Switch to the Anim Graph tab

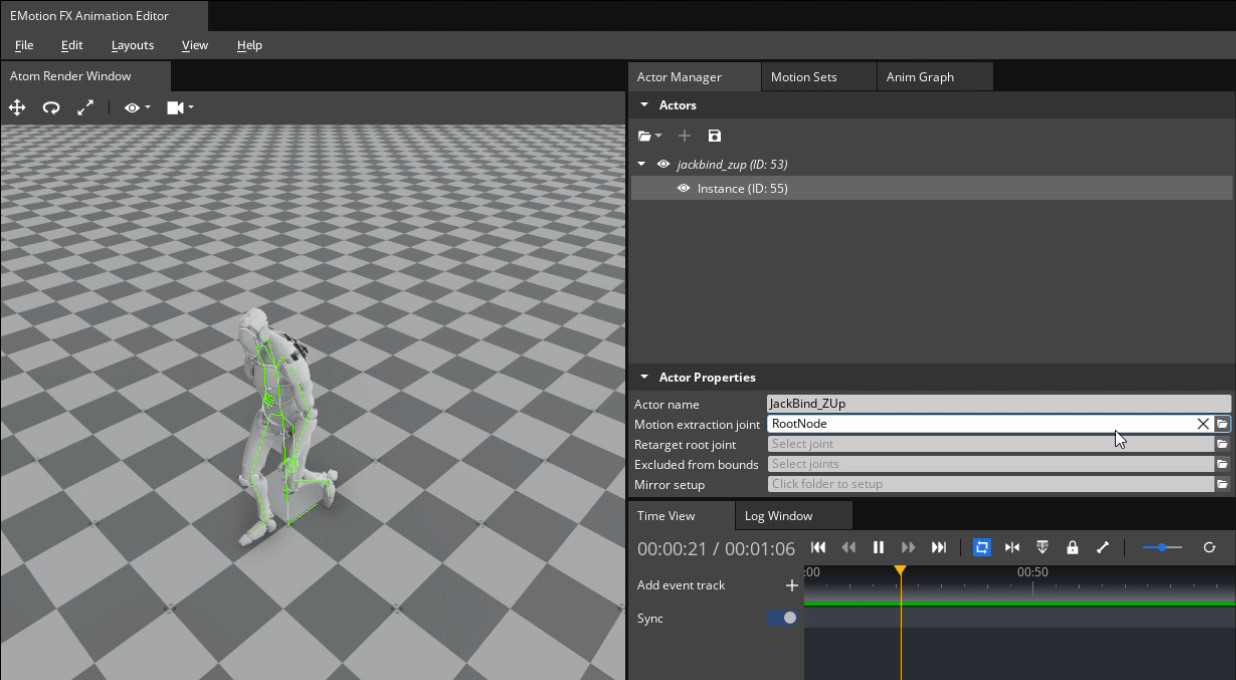coord(920,77)
